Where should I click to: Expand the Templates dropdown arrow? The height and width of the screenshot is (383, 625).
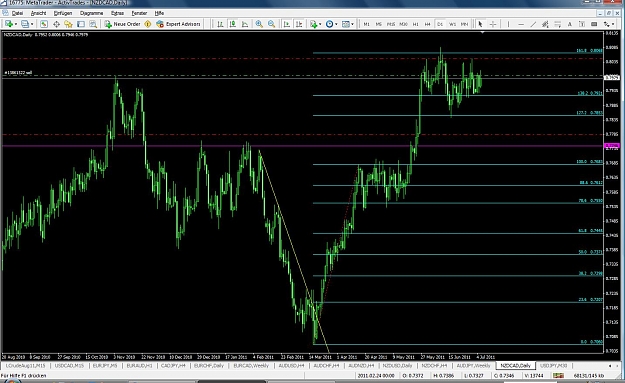(x=352, y=25)
